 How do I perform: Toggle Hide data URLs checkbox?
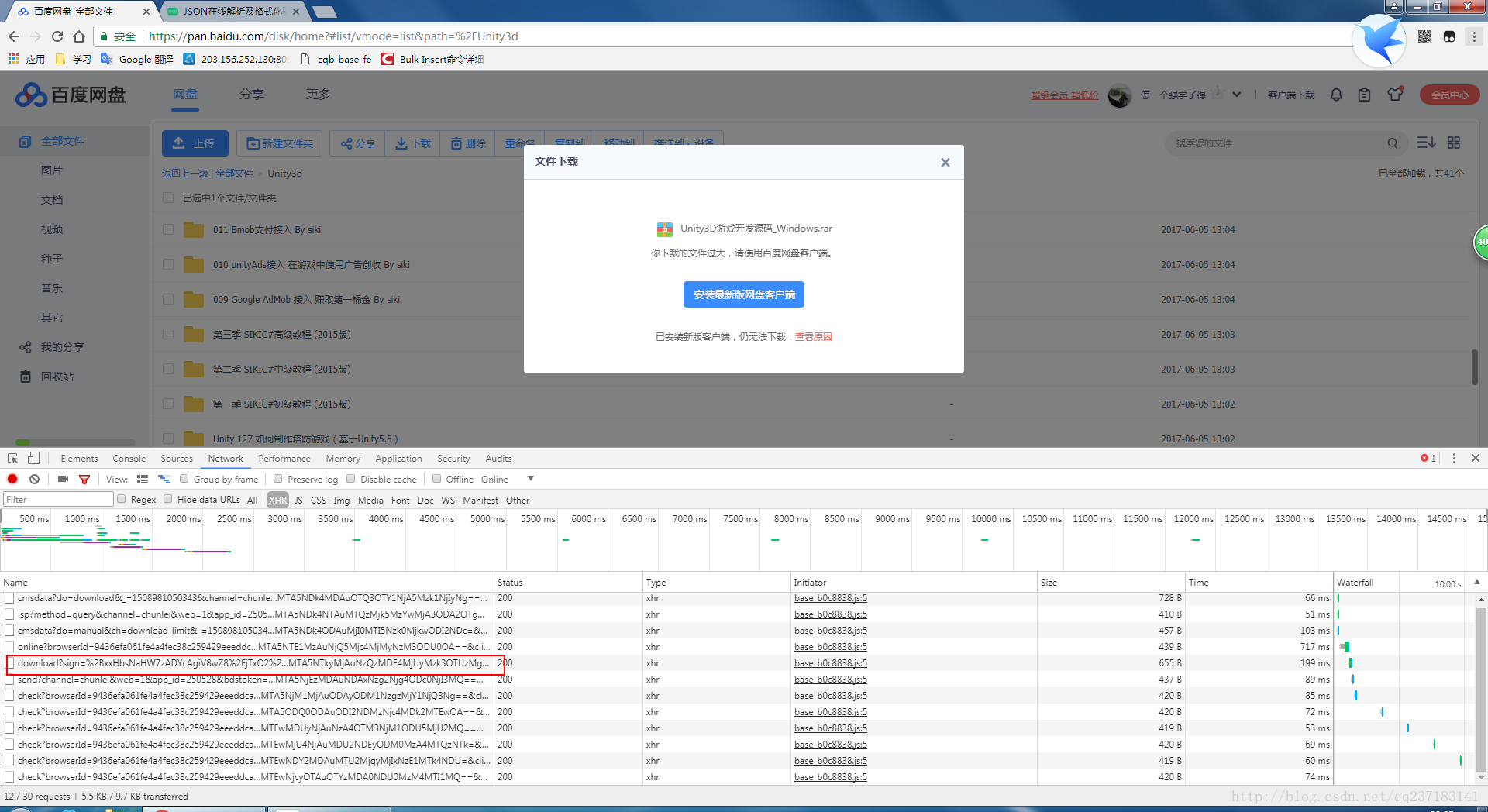pos(168,499)
